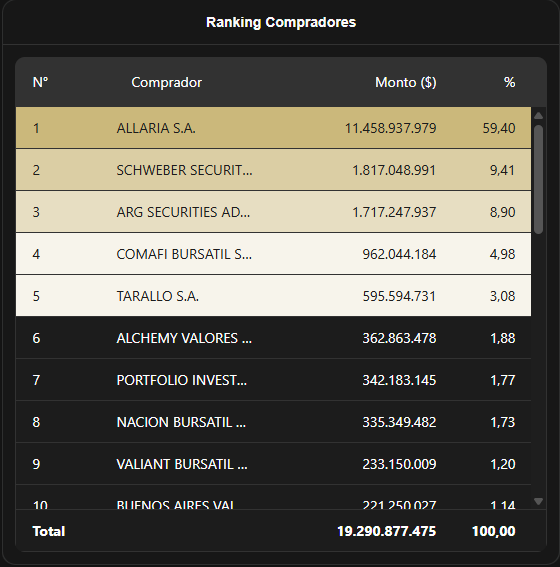
Task: Click the percentage 3,08
Action: (x=503, y=296)
